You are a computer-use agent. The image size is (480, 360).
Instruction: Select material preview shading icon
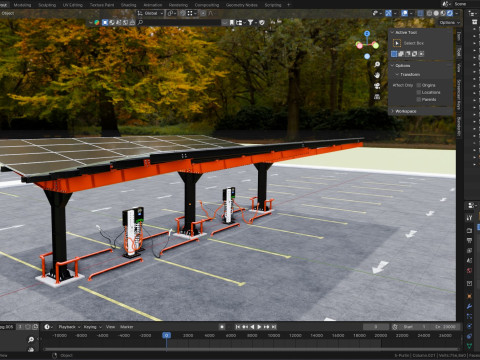(x=443, y=13)
